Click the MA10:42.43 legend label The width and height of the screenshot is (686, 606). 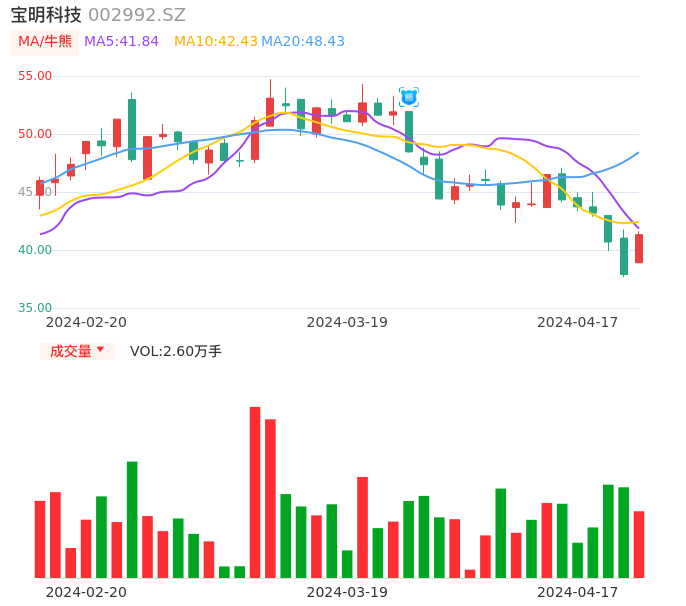[216, 42]
